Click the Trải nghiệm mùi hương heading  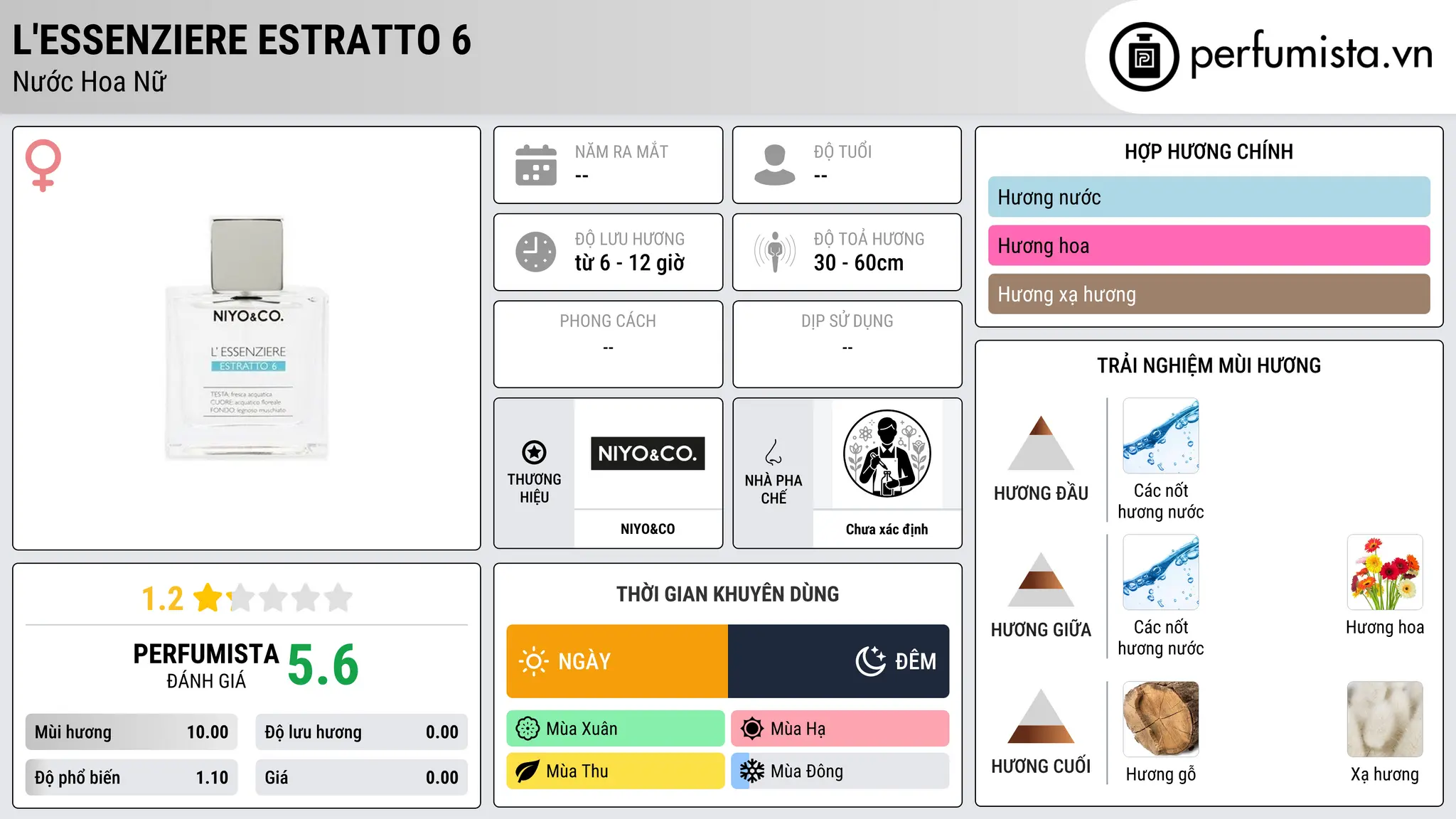click(1209, 365)
